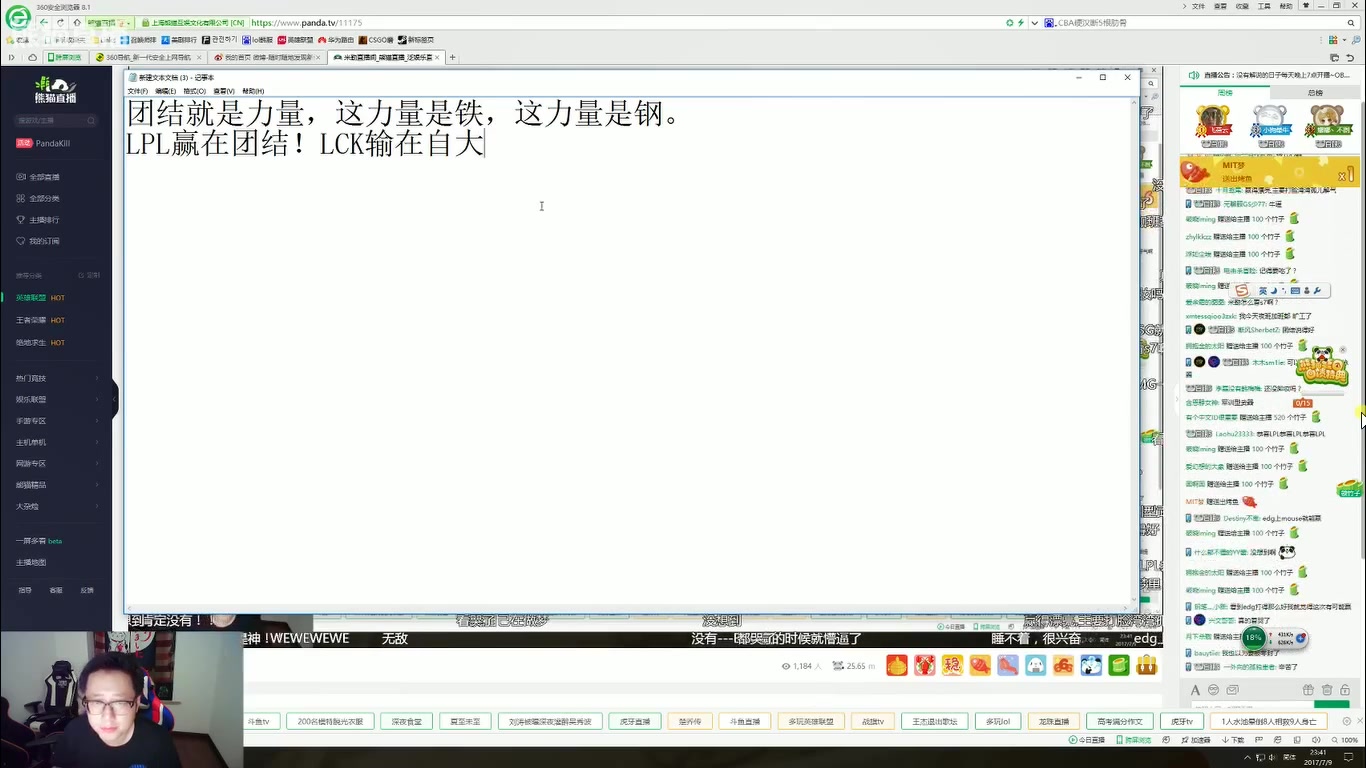Open Notepad 文件(F) menu

coord(138,91)
